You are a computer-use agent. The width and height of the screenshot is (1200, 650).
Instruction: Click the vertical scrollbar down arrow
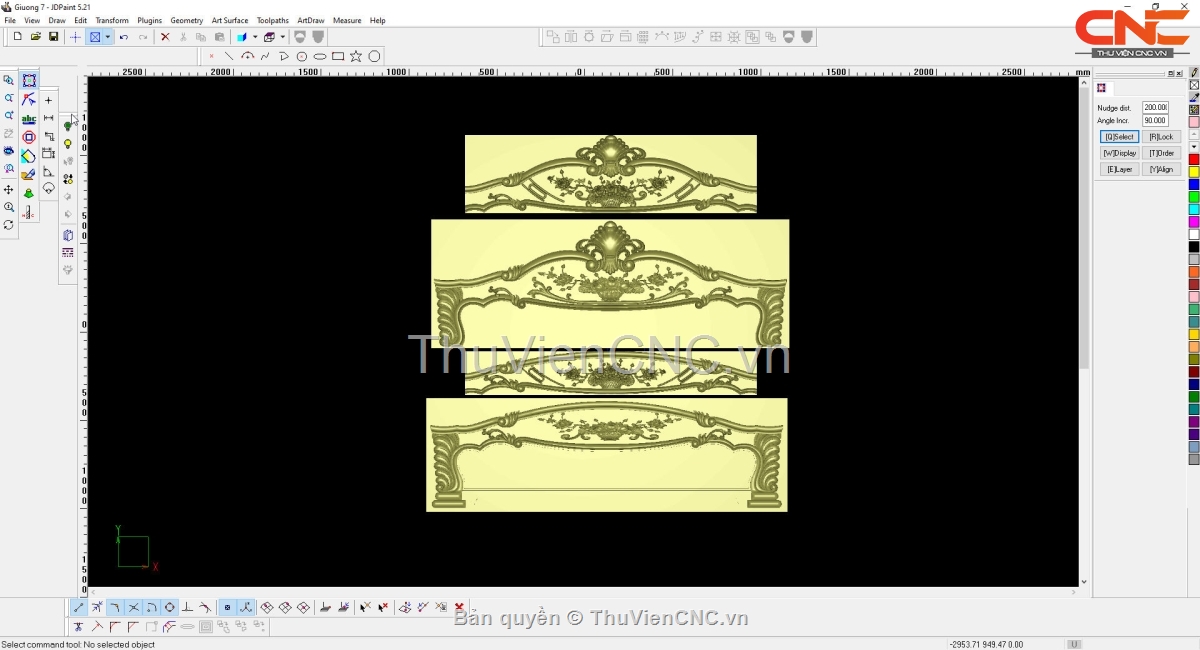pos(1084,581)
